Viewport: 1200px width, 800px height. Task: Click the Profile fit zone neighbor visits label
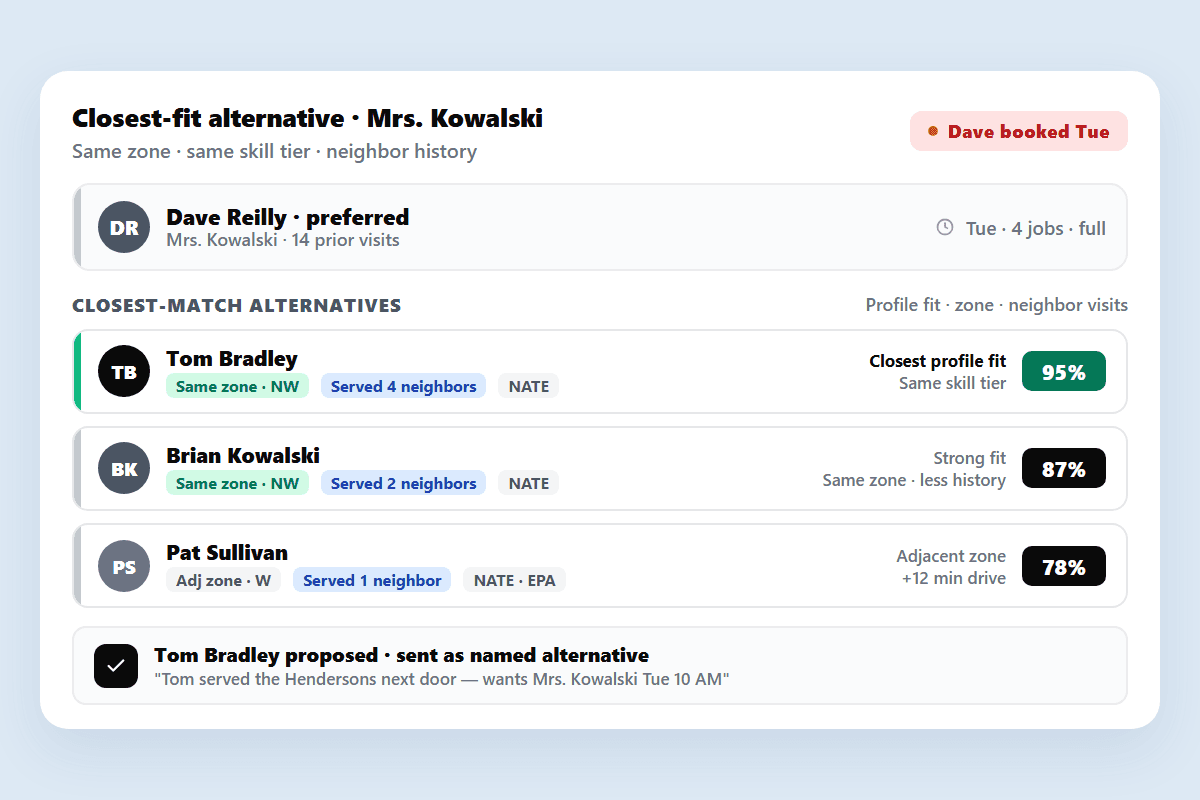tap(996, 305)
